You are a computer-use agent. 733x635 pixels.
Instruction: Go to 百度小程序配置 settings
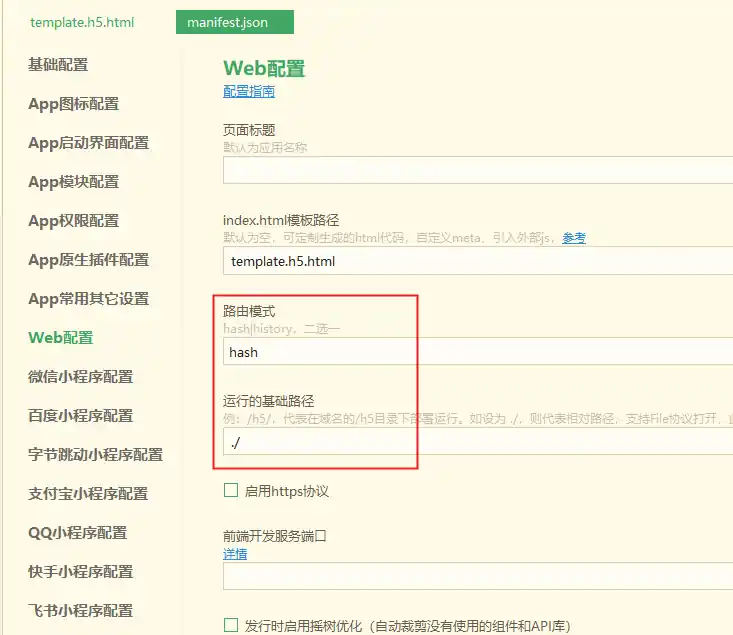coord(80,416)
